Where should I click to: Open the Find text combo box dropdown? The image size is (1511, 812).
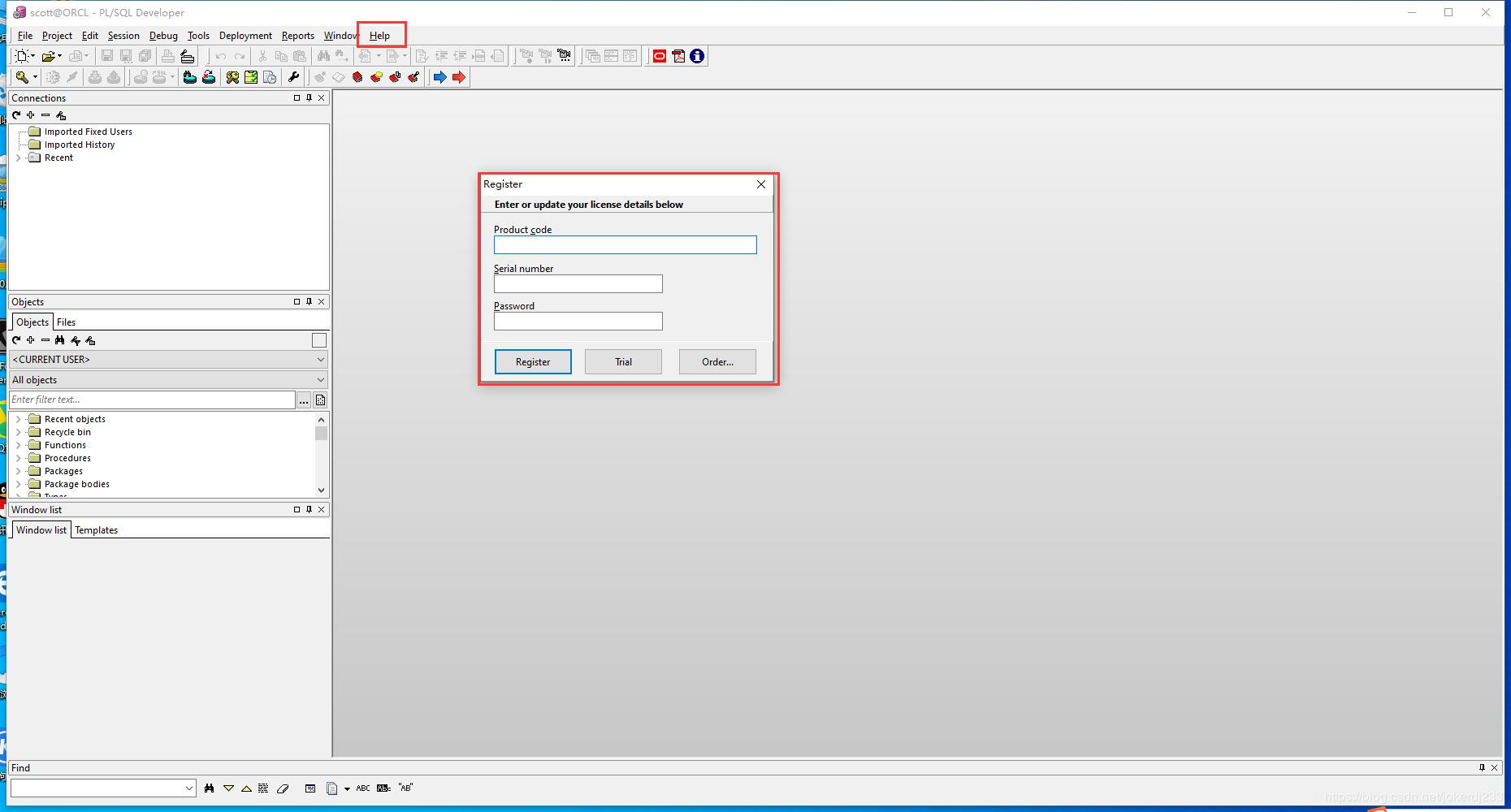(x=188, y=788)
